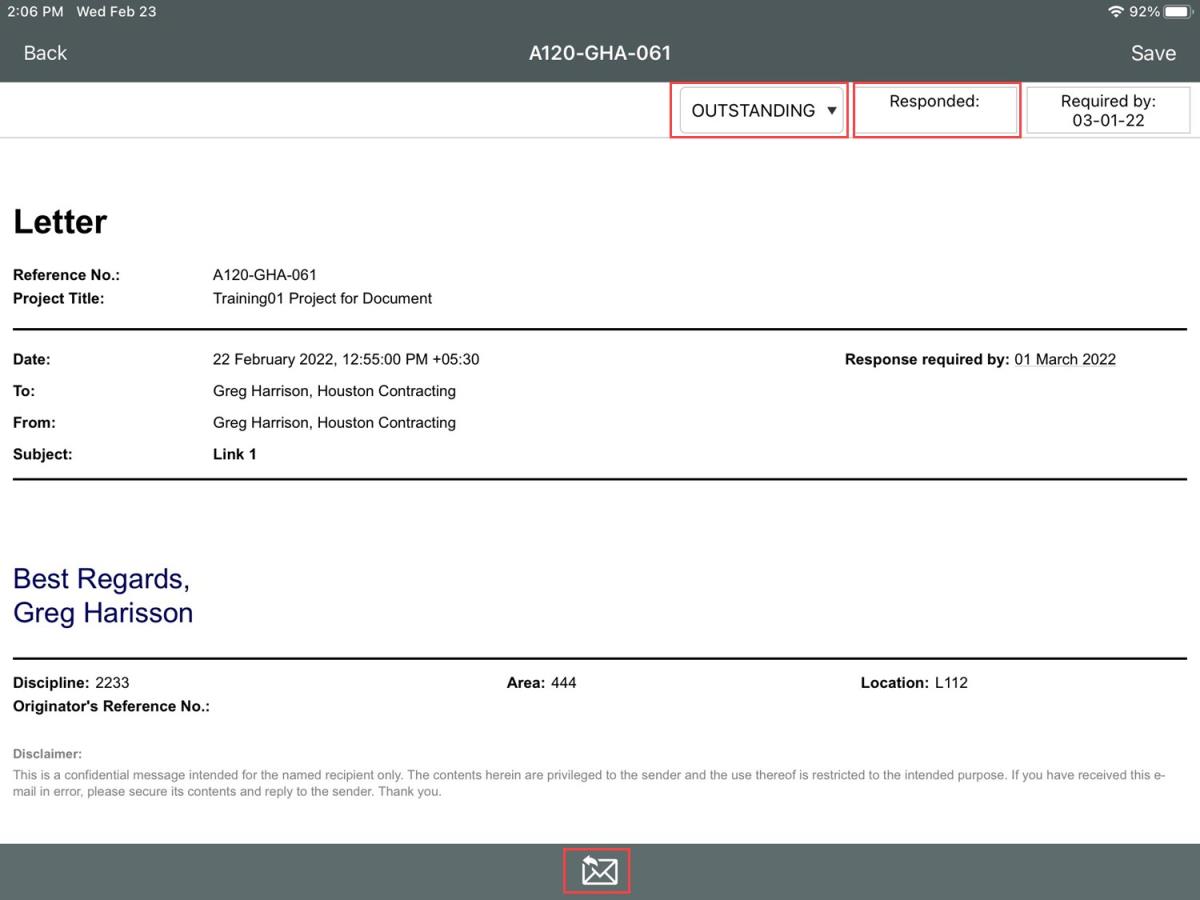Click the Area value 444
This screenshot has width=1200, height=900.
pyautogui.click(x=563, y=683)
